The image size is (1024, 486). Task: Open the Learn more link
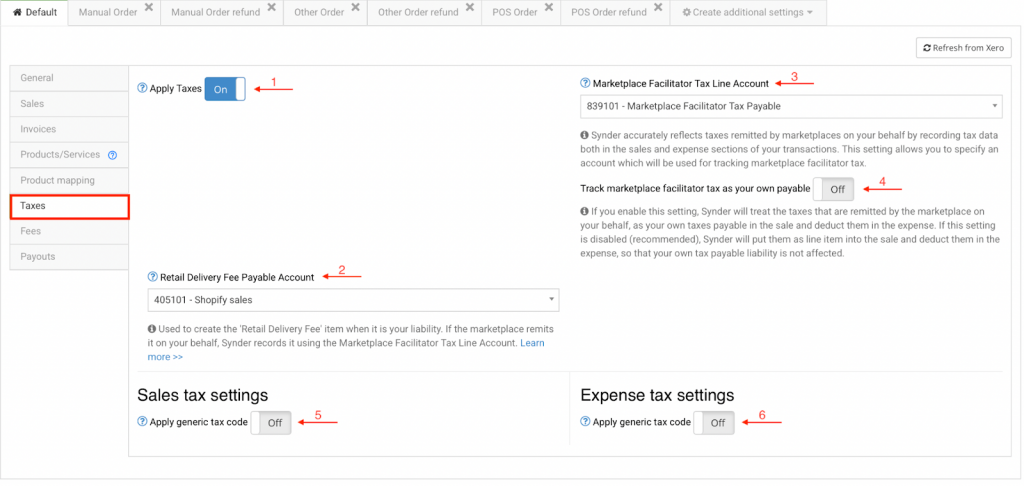click(531, 343)
